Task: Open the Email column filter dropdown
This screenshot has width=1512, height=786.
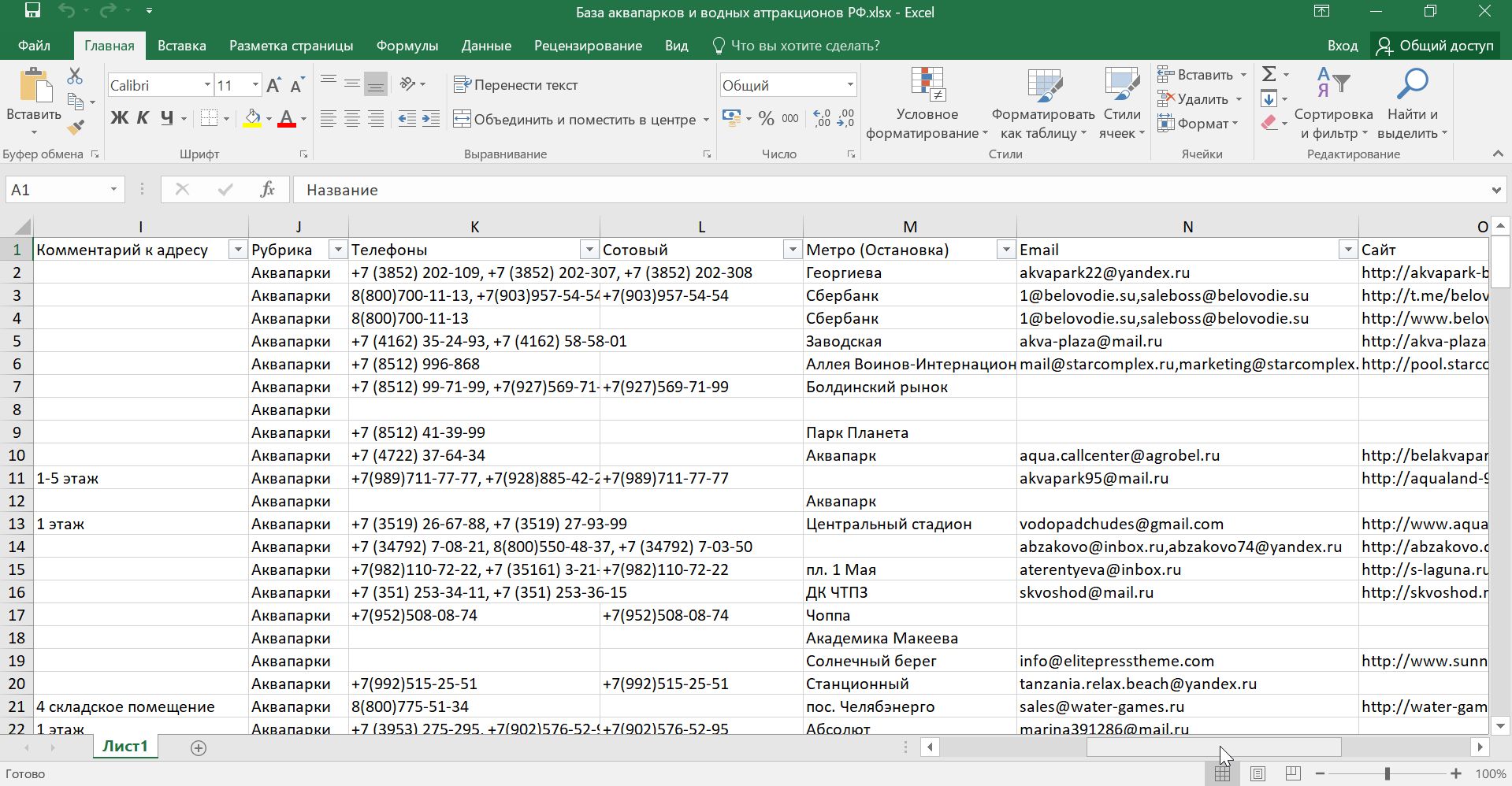Action: [x=1347, y=250]
